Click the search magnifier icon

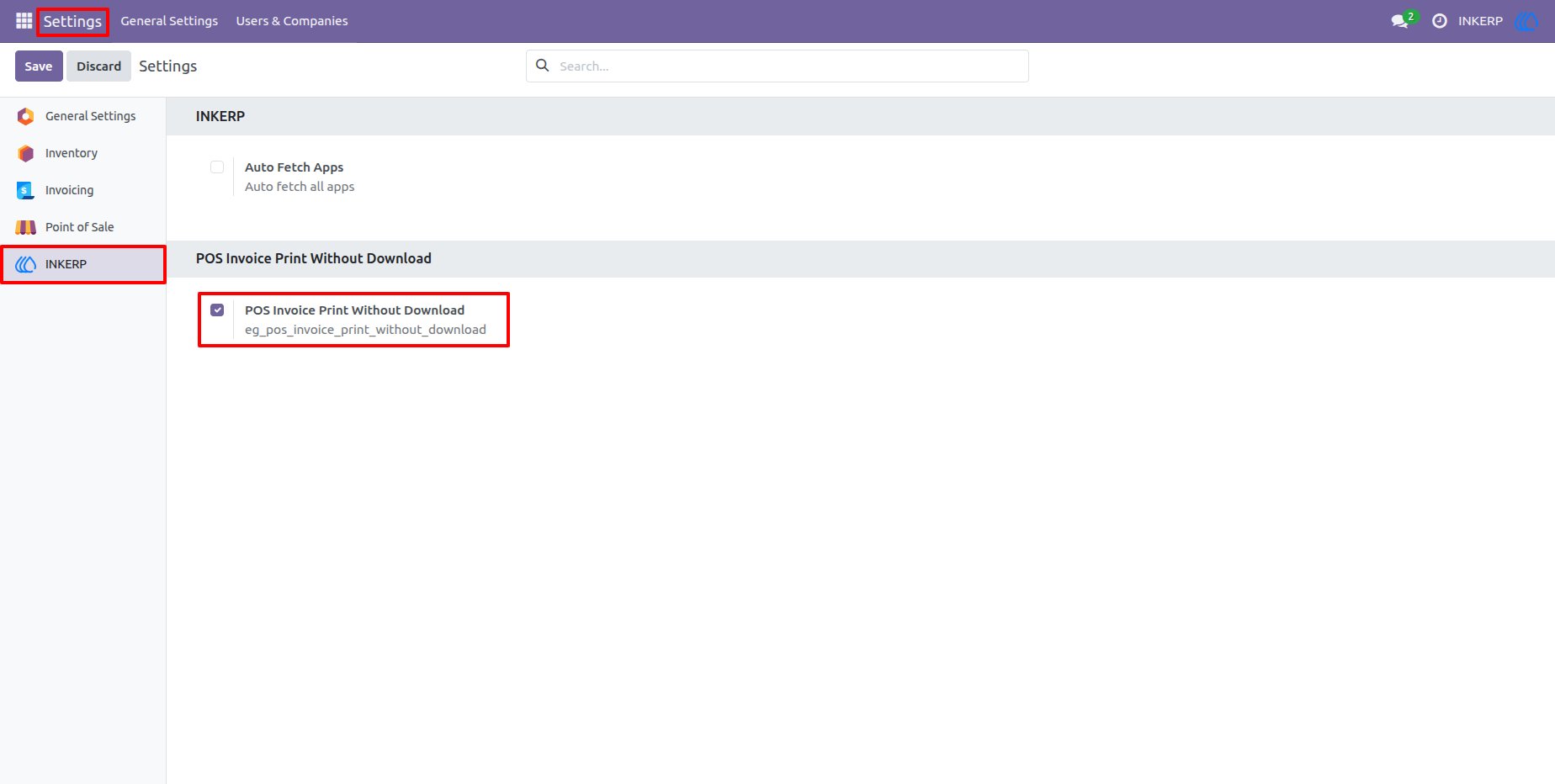point(543,66)
